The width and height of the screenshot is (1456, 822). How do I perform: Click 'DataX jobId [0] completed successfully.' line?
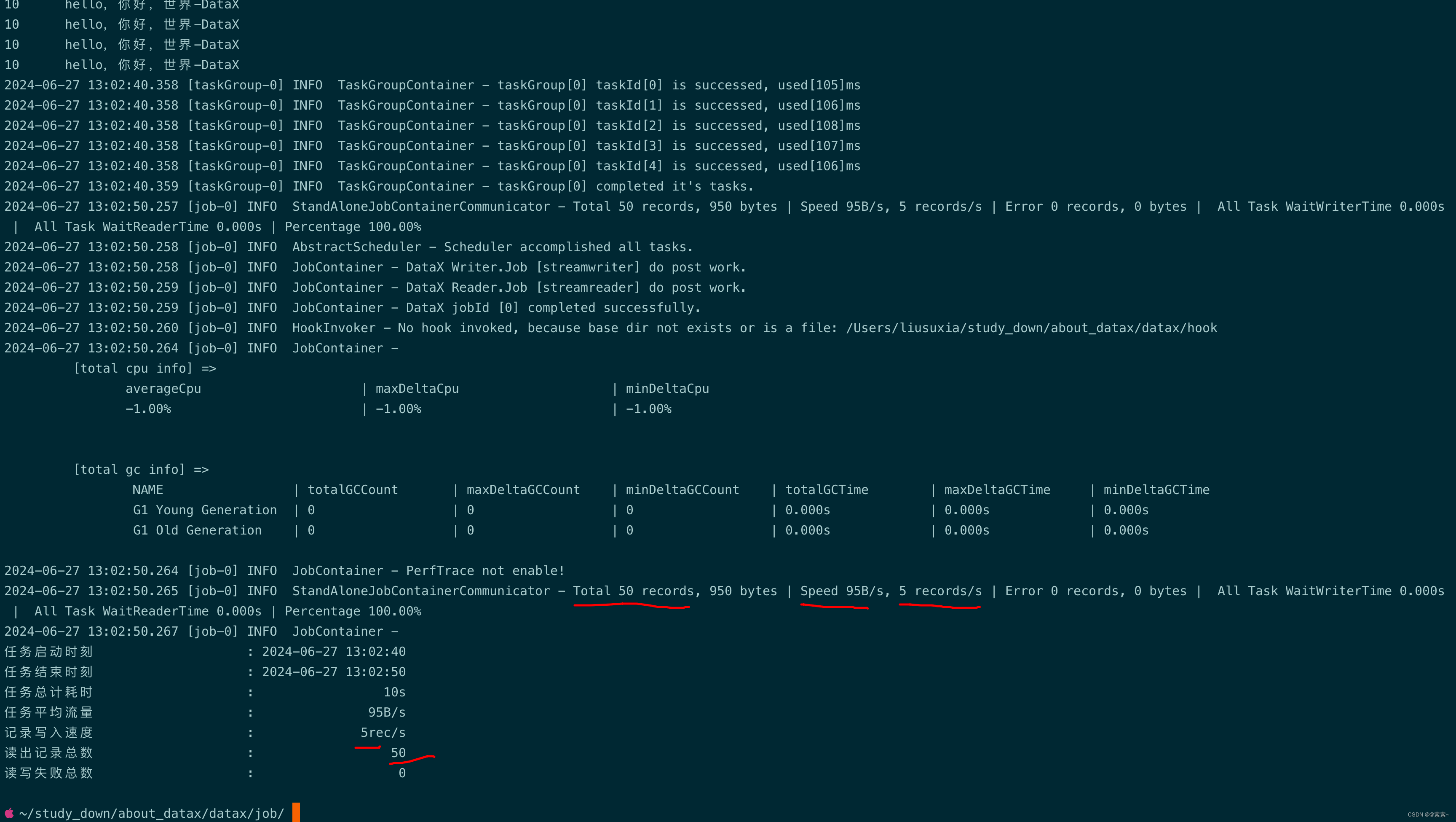coord(553,308)
